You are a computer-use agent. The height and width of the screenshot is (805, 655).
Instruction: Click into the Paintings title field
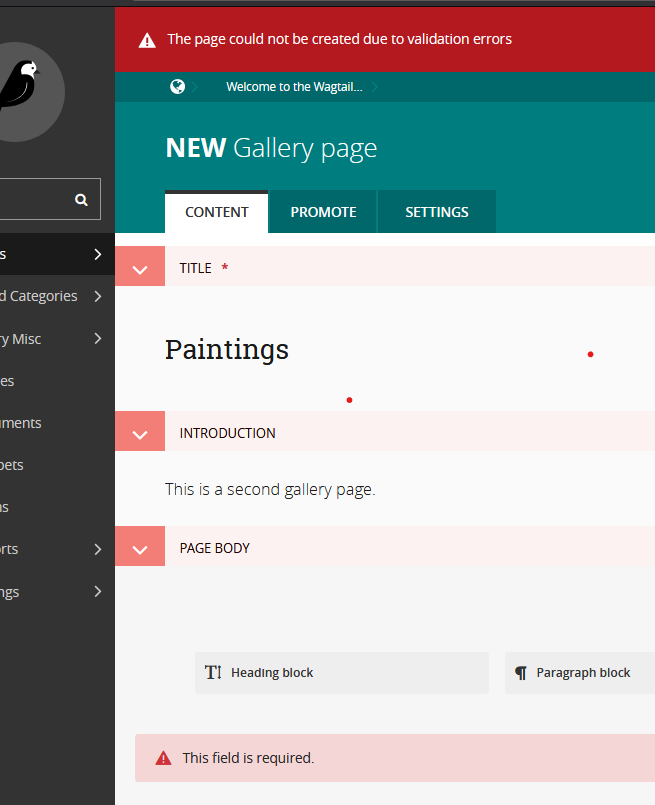click(x=227, y=350)
